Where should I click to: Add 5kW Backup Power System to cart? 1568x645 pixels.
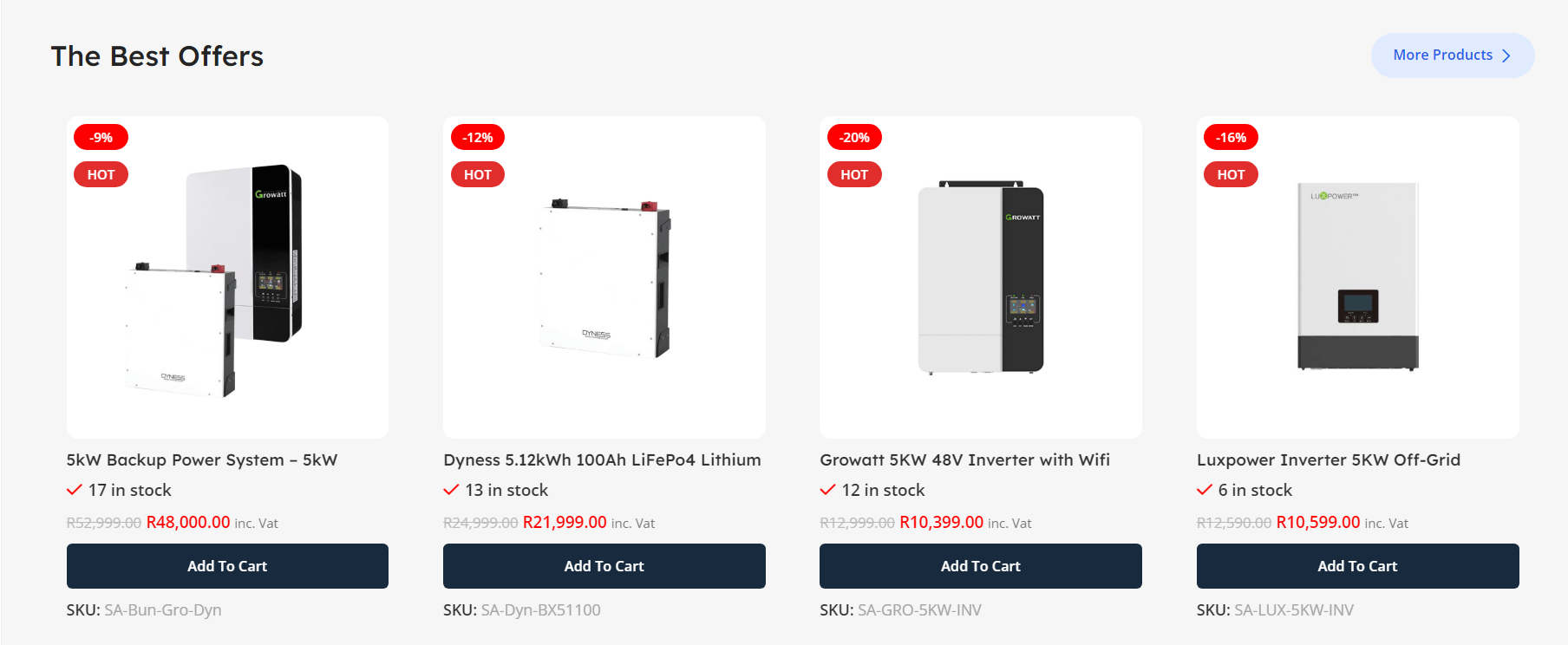click(227, 566)
